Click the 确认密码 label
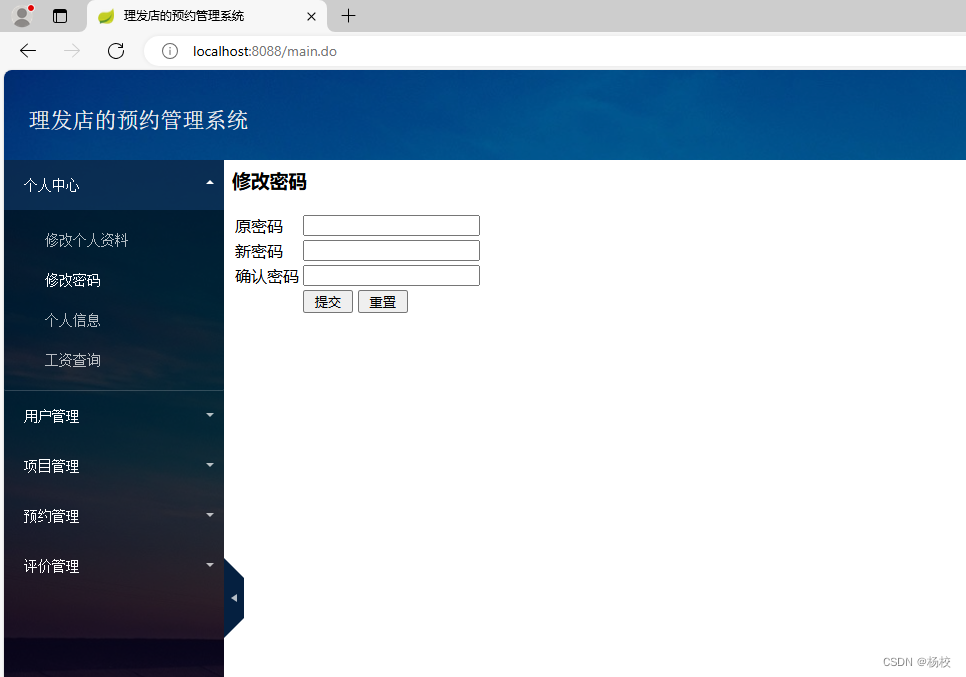The image size is (966, 677). tap(267, 277)
